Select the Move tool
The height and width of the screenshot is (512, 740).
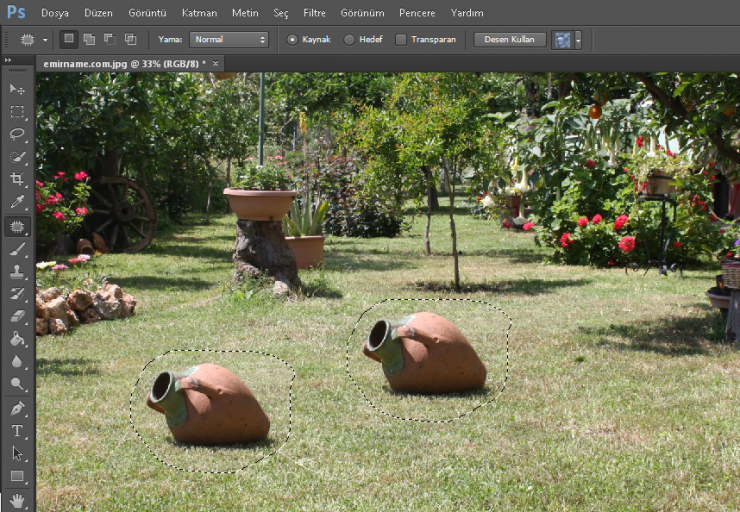pyautogui.click(x=17, y=89)
